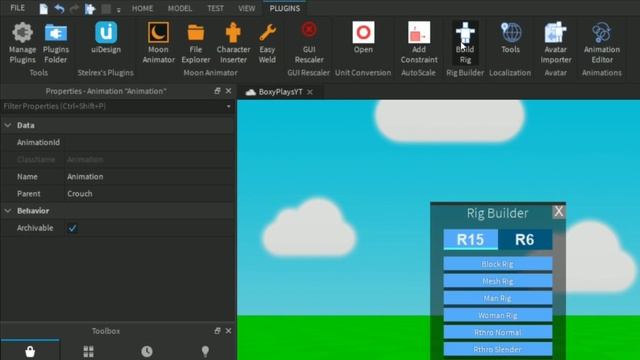Undock the Properties panel
This screenshot has width=640, height=360.
pyautogui.click(x=217, y=91)
